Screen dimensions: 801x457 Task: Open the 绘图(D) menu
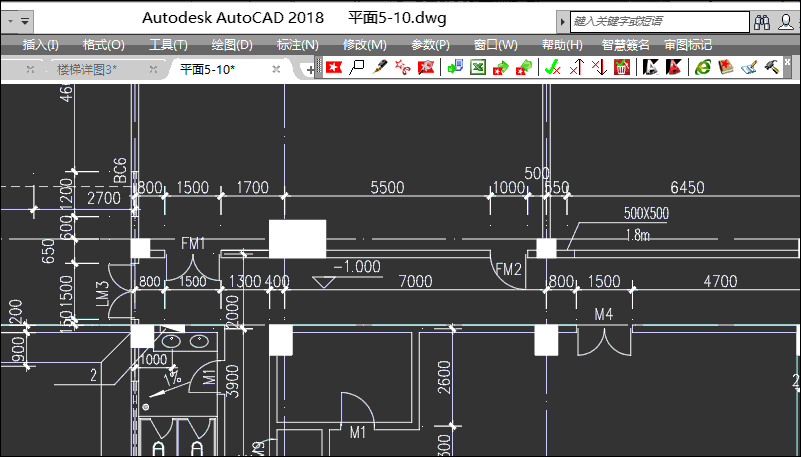tap(232, 44)
